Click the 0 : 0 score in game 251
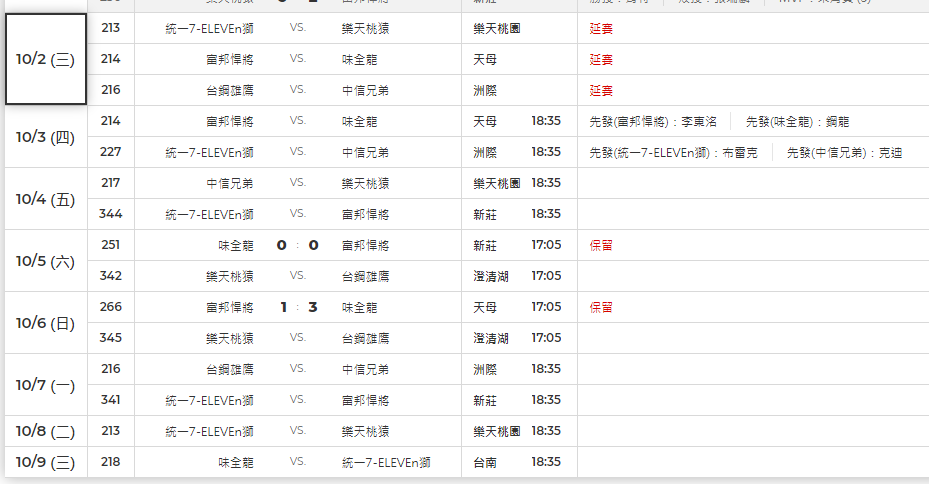Image resolution: width=929 pixels, height=484 pixels. coord(297,245)
